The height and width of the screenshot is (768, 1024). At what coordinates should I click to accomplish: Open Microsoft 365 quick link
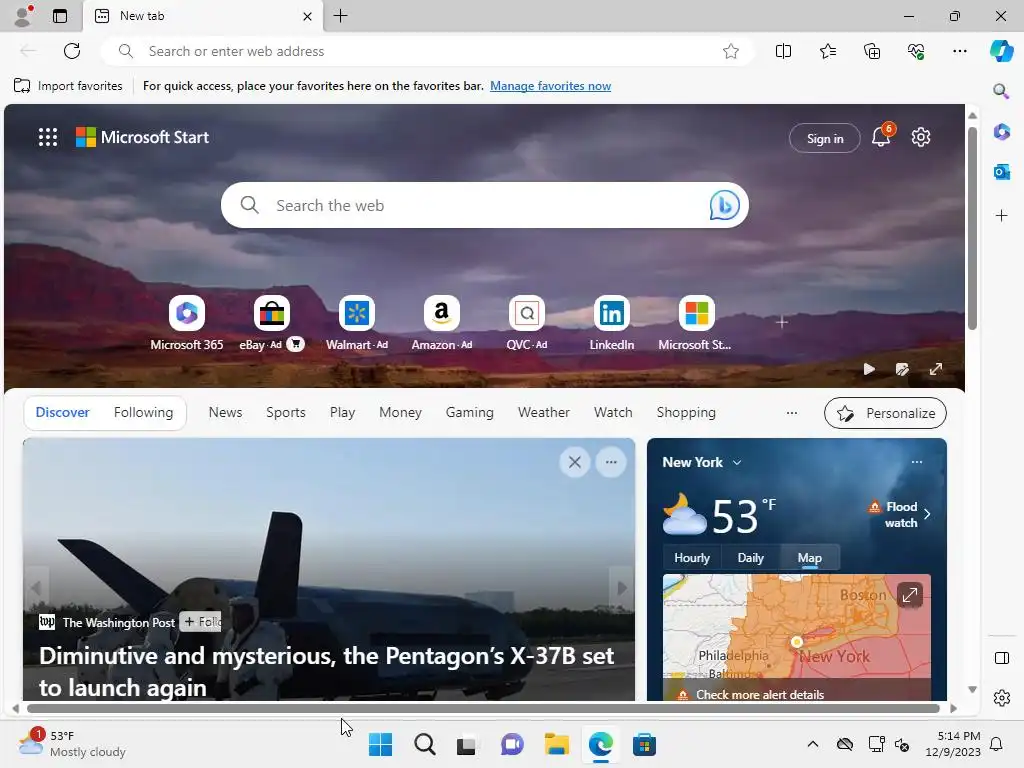coord(187,323)
